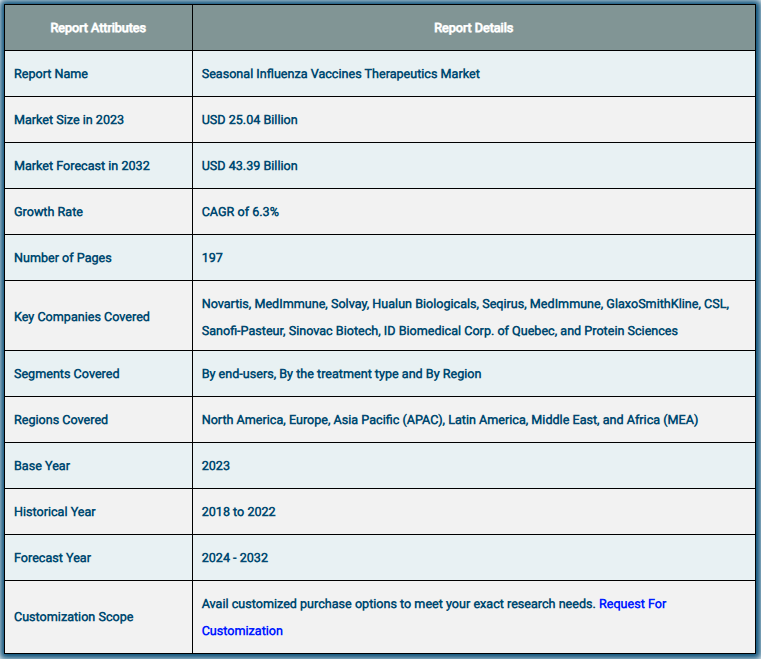Click the Customization Scope label
Image resolution: width=761 pixels, height=659 pixels.
pos(74,617)
